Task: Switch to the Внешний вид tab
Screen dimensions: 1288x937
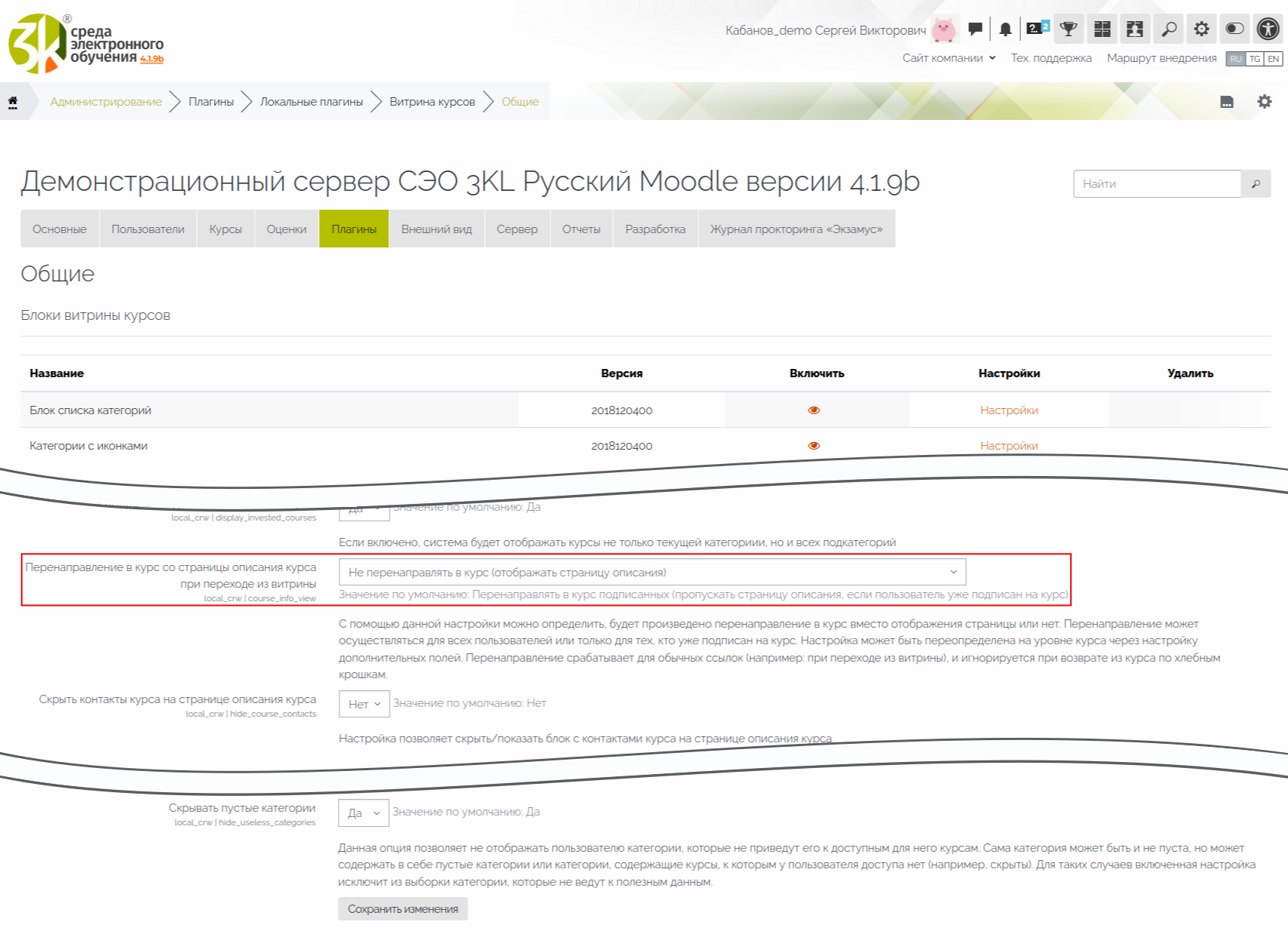Action: click(436, 229)
